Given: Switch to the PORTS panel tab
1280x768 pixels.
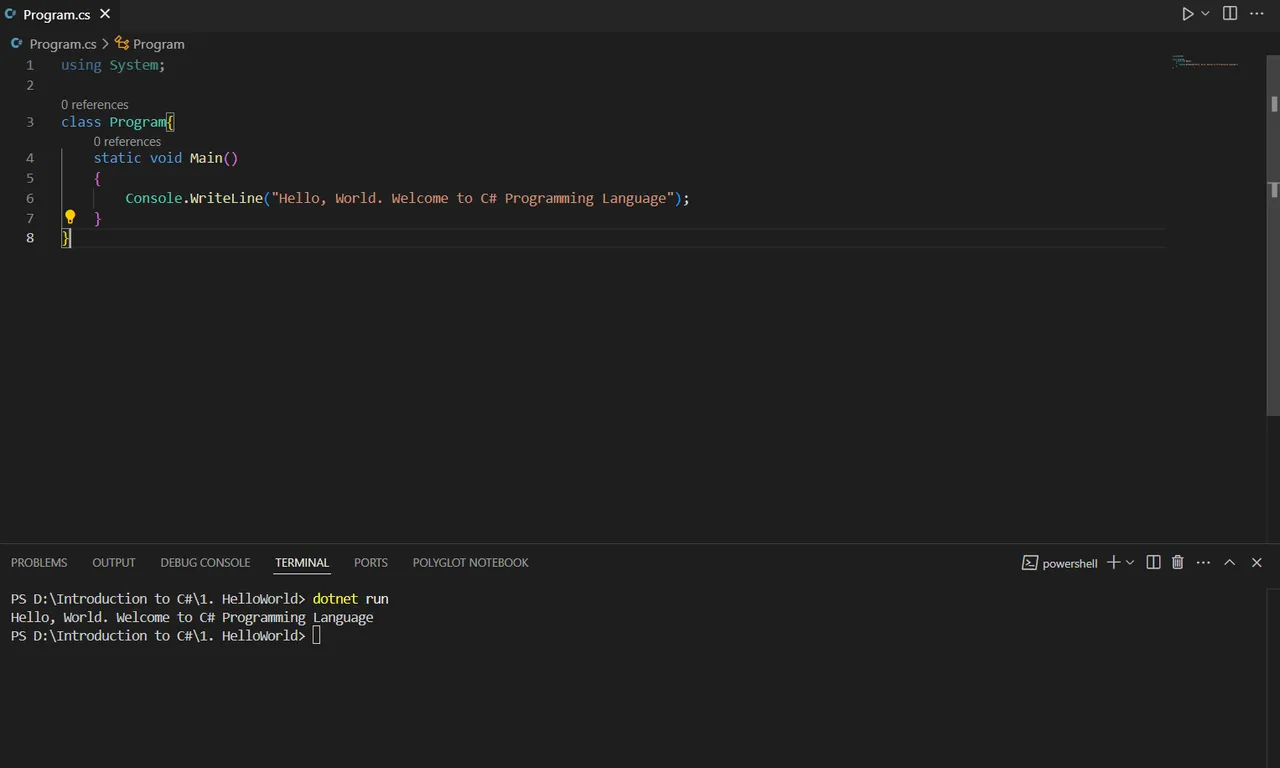Looking at the screenshot, I should pyautogui.click(x=371, y=563).
